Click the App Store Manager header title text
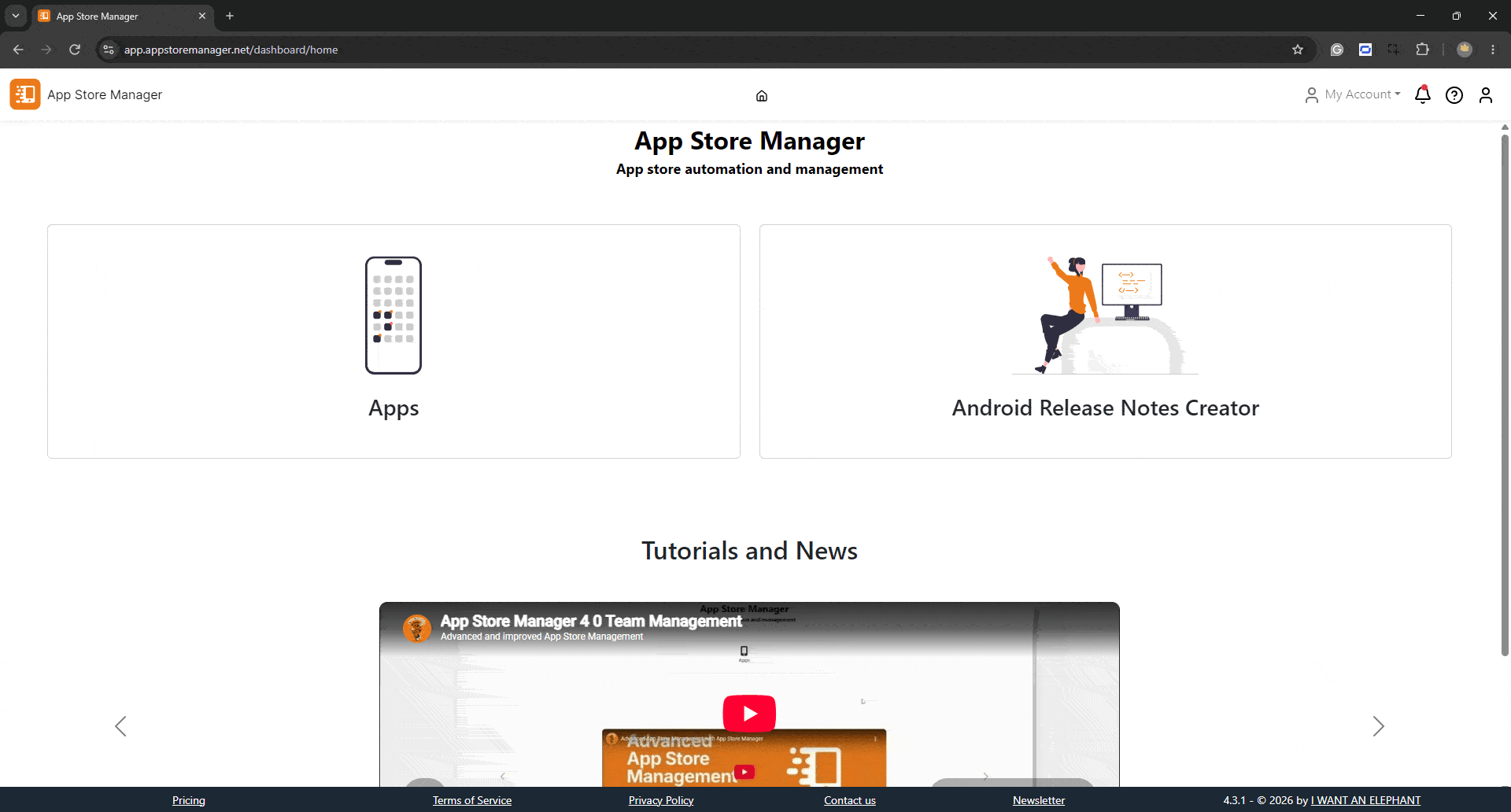 105,94
